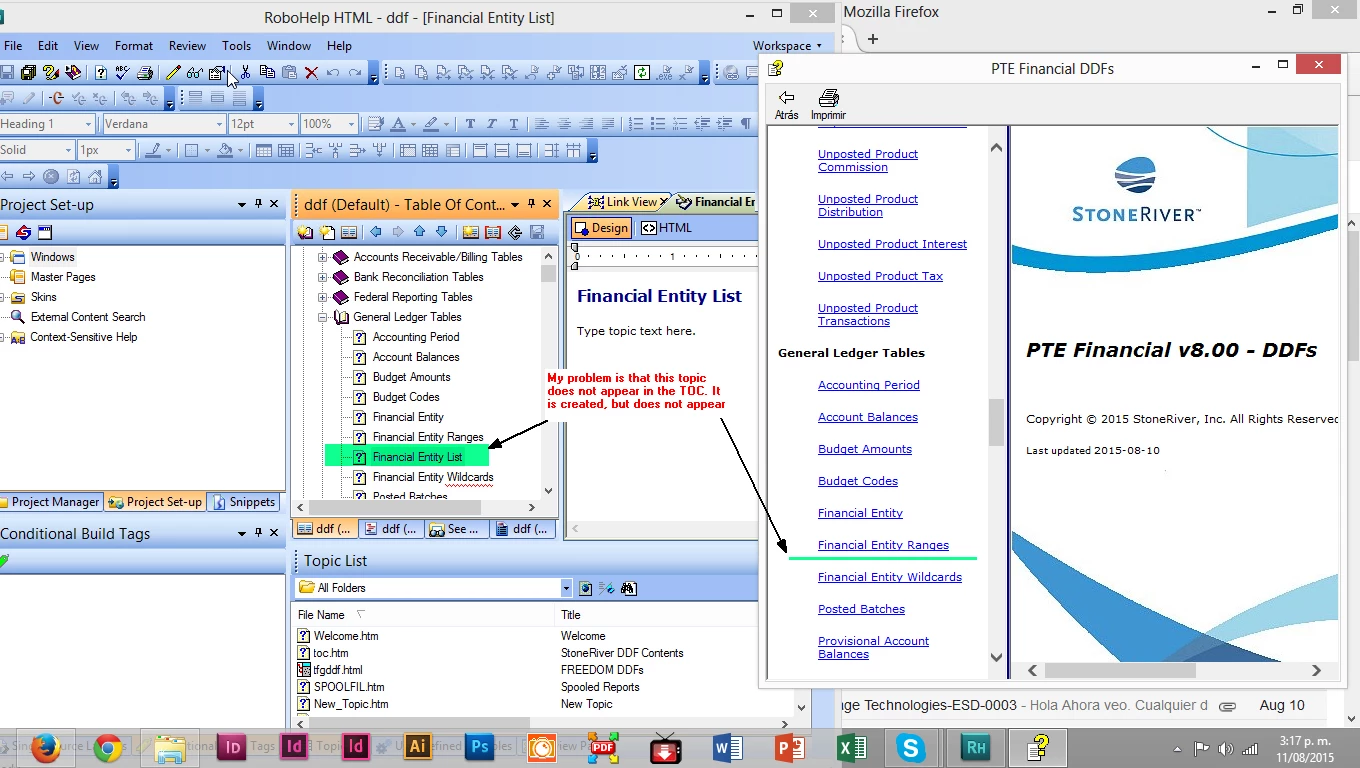Open the Workspace dropdown
The width and height of the screenshot is (1360, 768).
point(787,46)
